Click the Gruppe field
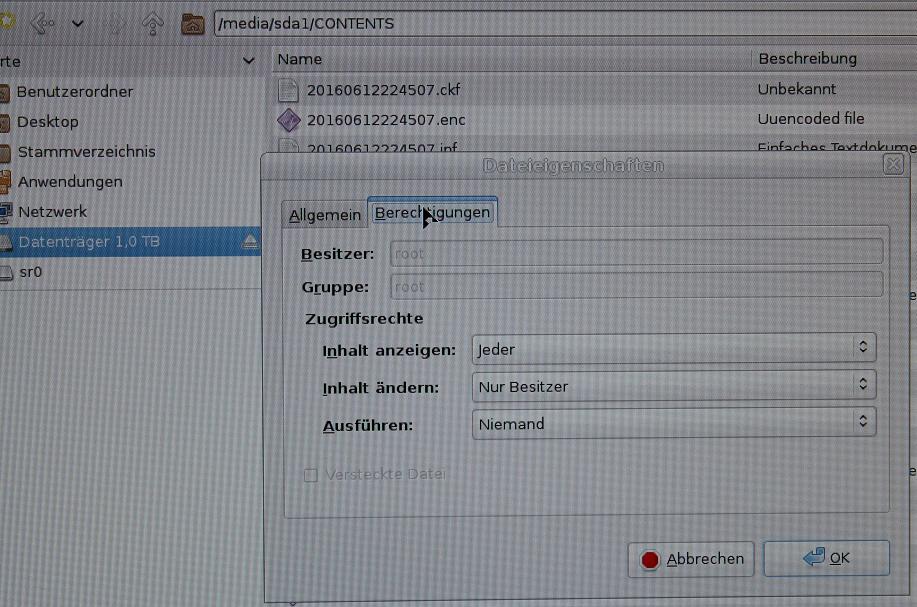This screenshot has width=917, height=607. click(636, 287)
